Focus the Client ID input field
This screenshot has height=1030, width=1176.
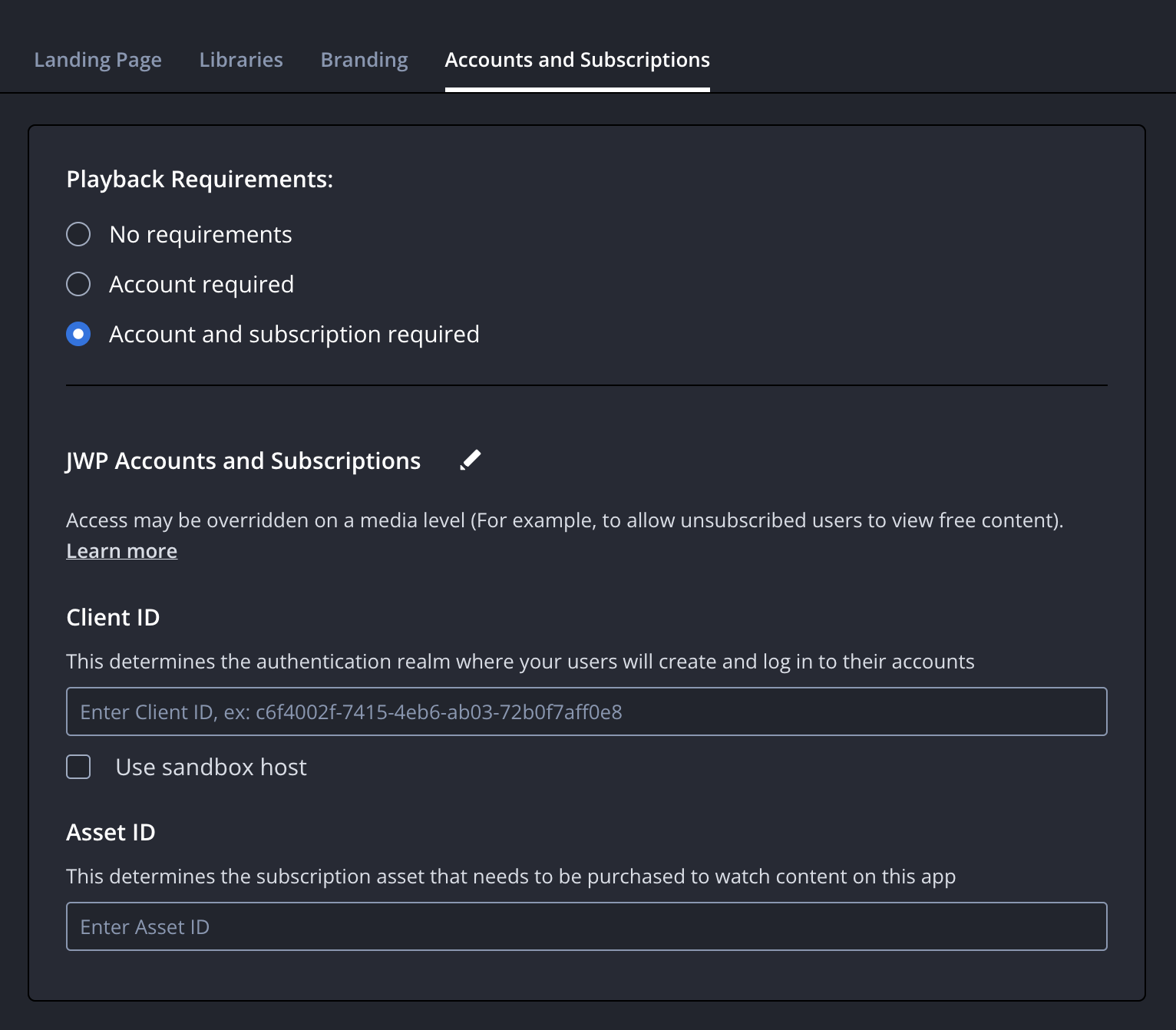pos(586,711)
